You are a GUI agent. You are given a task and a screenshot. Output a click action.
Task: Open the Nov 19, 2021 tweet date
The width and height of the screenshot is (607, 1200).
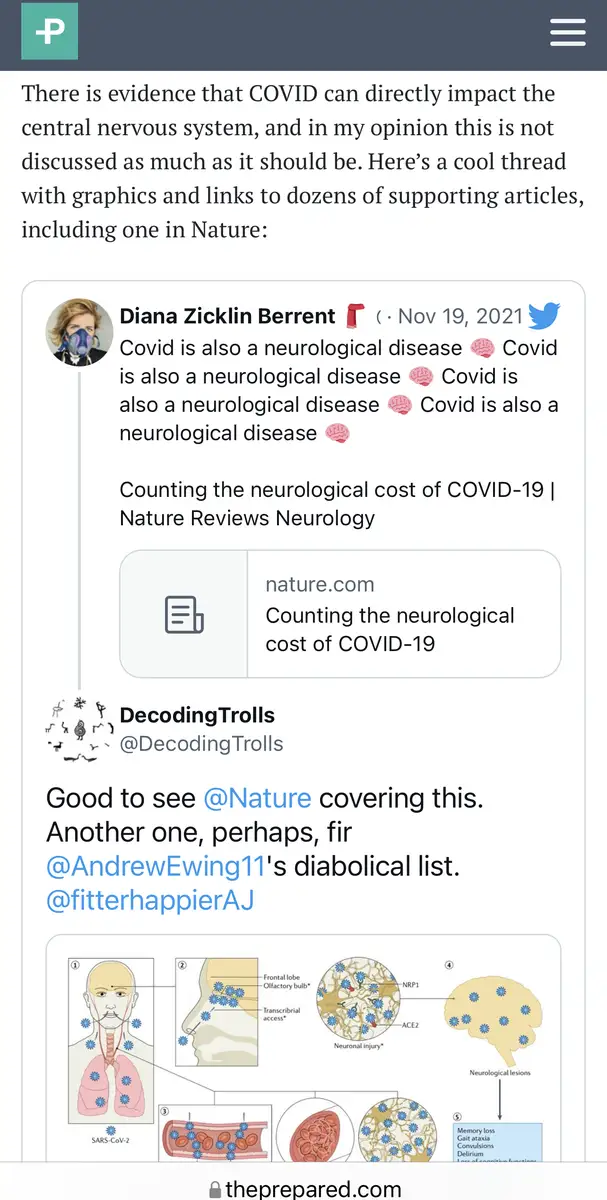(460, 316)
